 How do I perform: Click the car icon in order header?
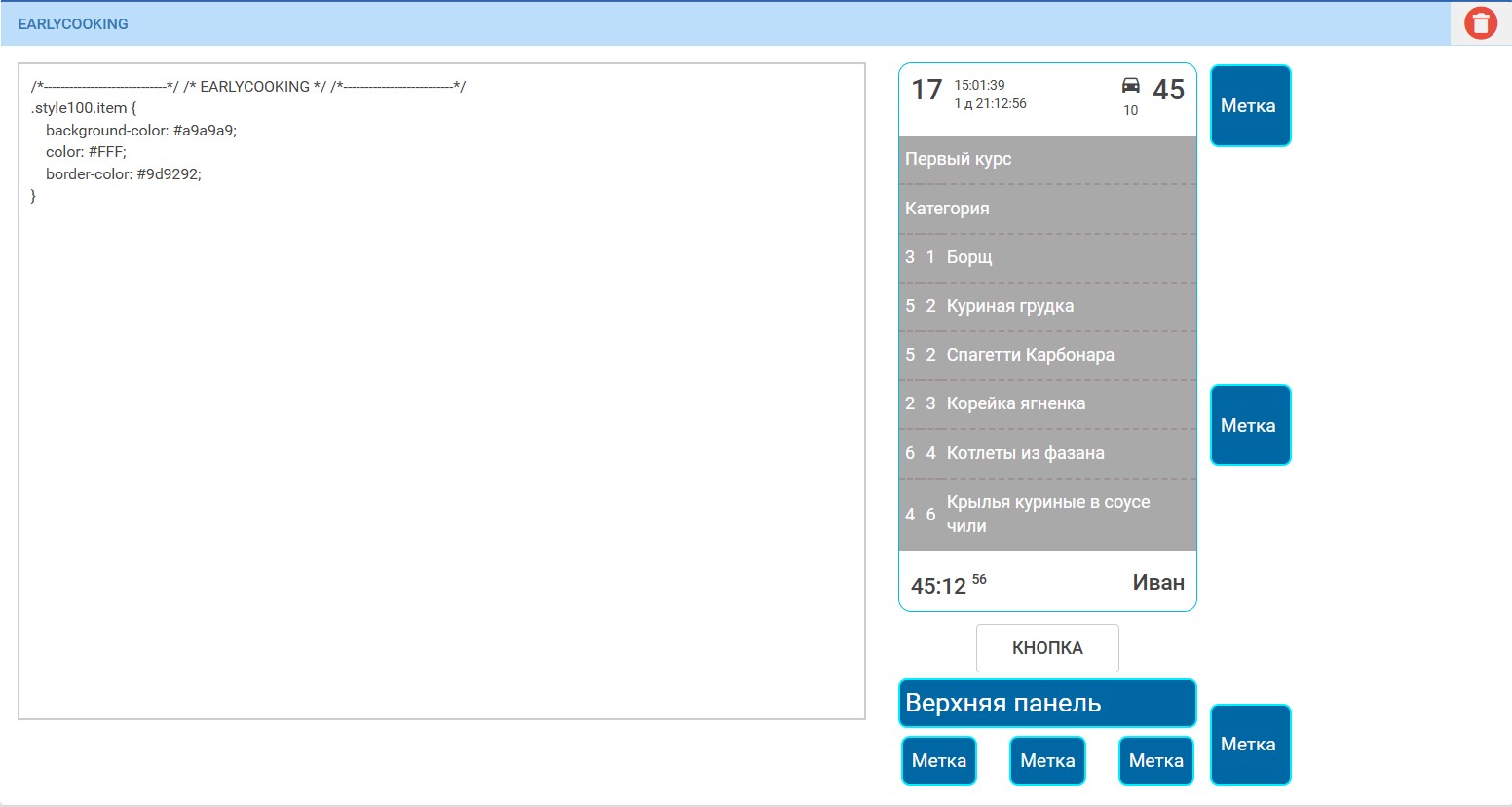pyautogui.click(x=1130, y=86)
